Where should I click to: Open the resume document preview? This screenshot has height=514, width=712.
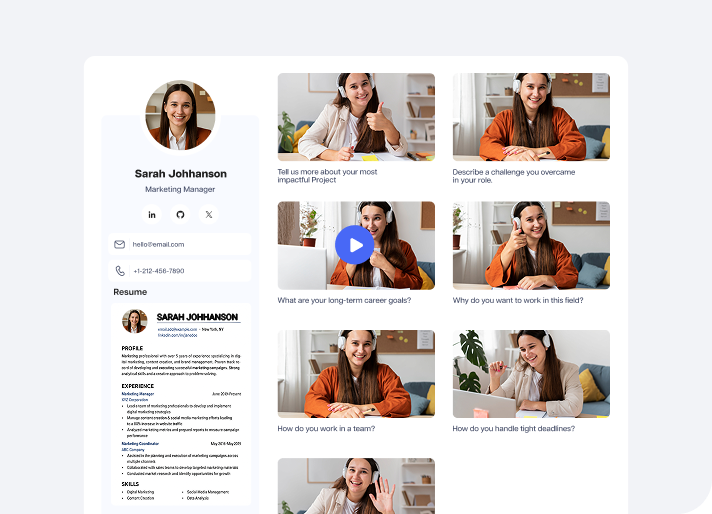click(181, 404)
